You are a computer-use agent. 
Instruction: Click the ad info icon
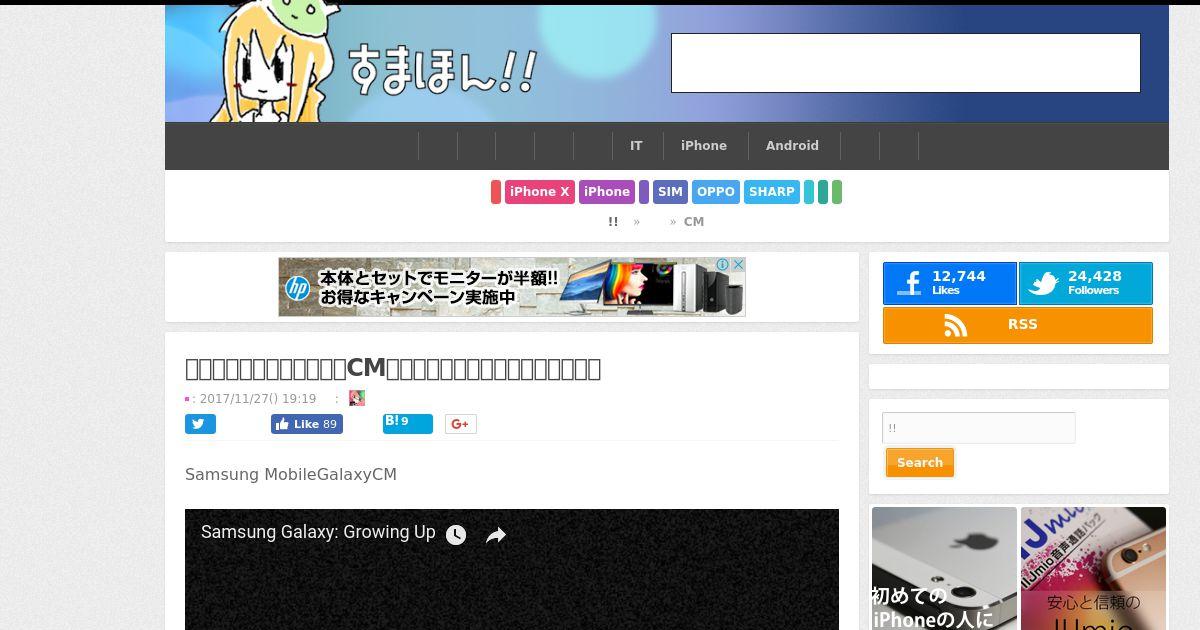pos(723,264)
